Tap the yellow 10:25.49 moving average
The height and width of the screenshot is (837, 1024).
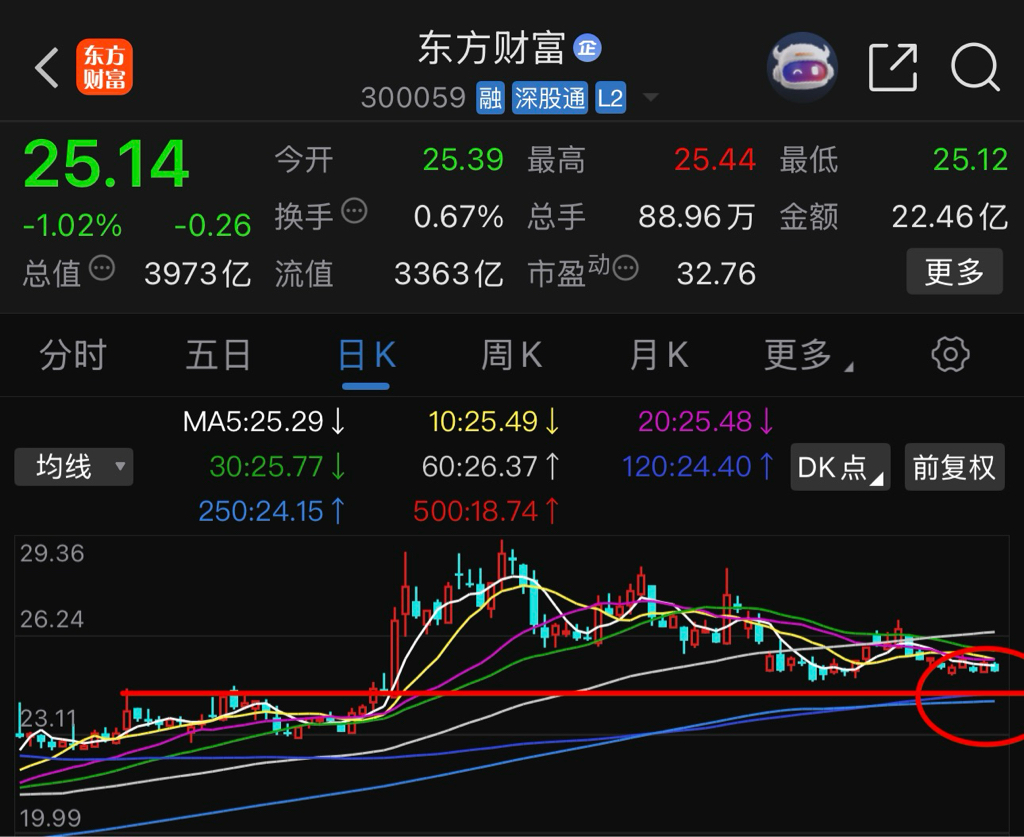[x=494, y=422]
